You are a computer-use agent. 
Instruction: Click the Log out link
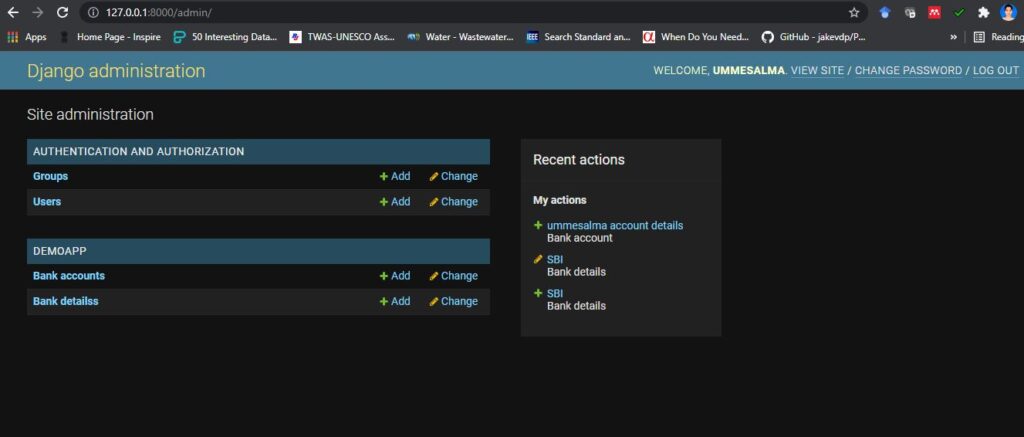click(x=996, y=71)
